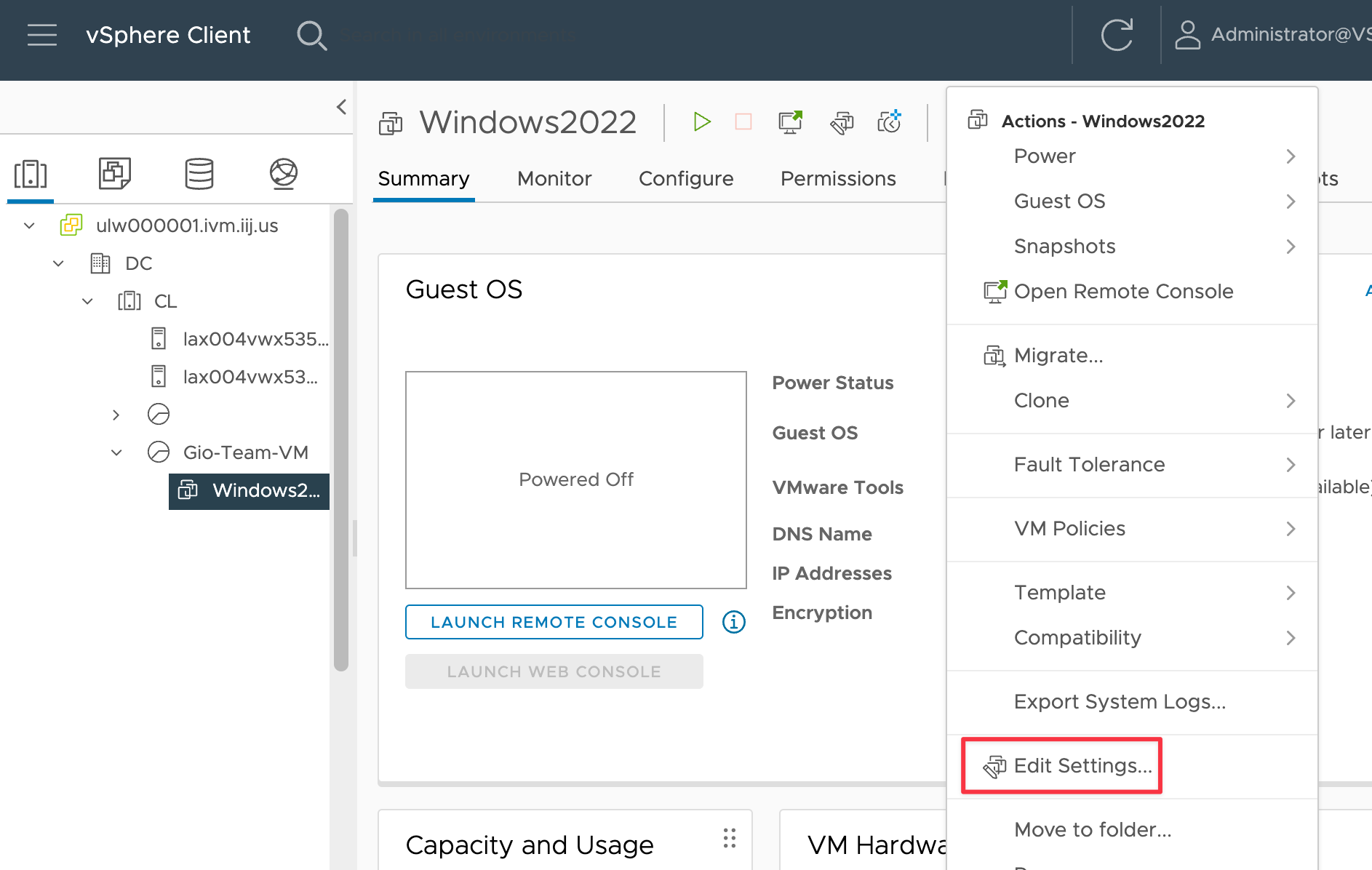Open the Configure tab
1372x870 pixels.
(x=686, y=179)
